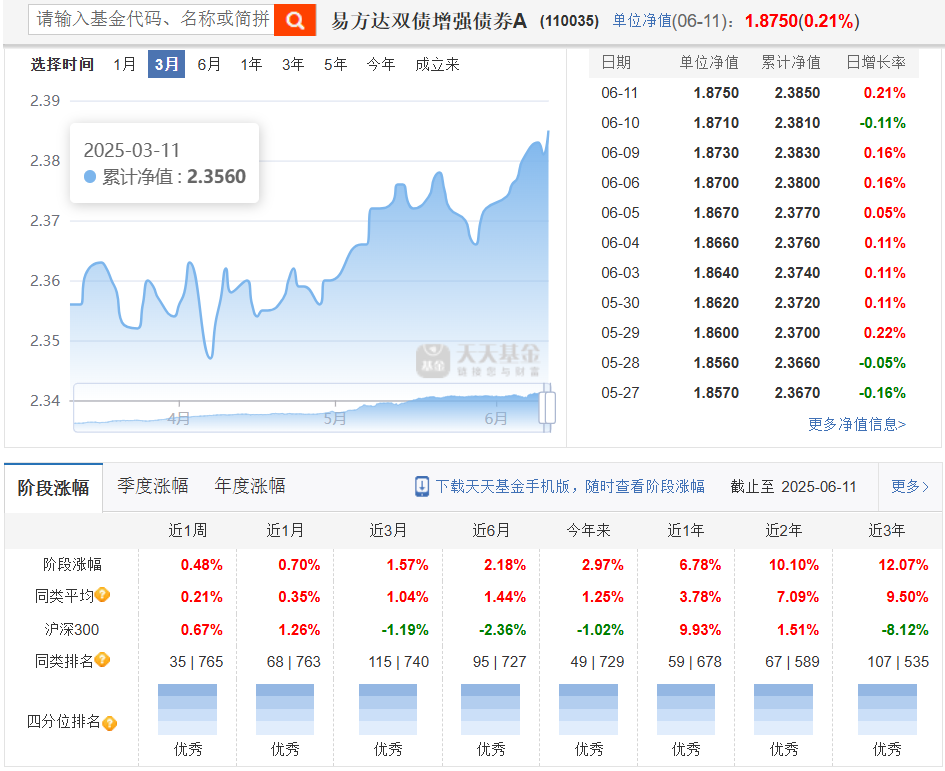The image size is (945, 771).
Task: Click the 4月 marker on mini timeline
Action: pos(178,418)
